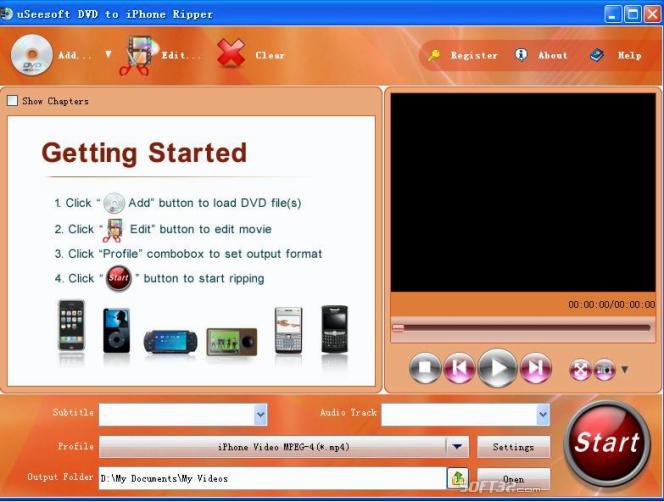Click the big red Start button
Screen dimensions: 664x502
607,443
